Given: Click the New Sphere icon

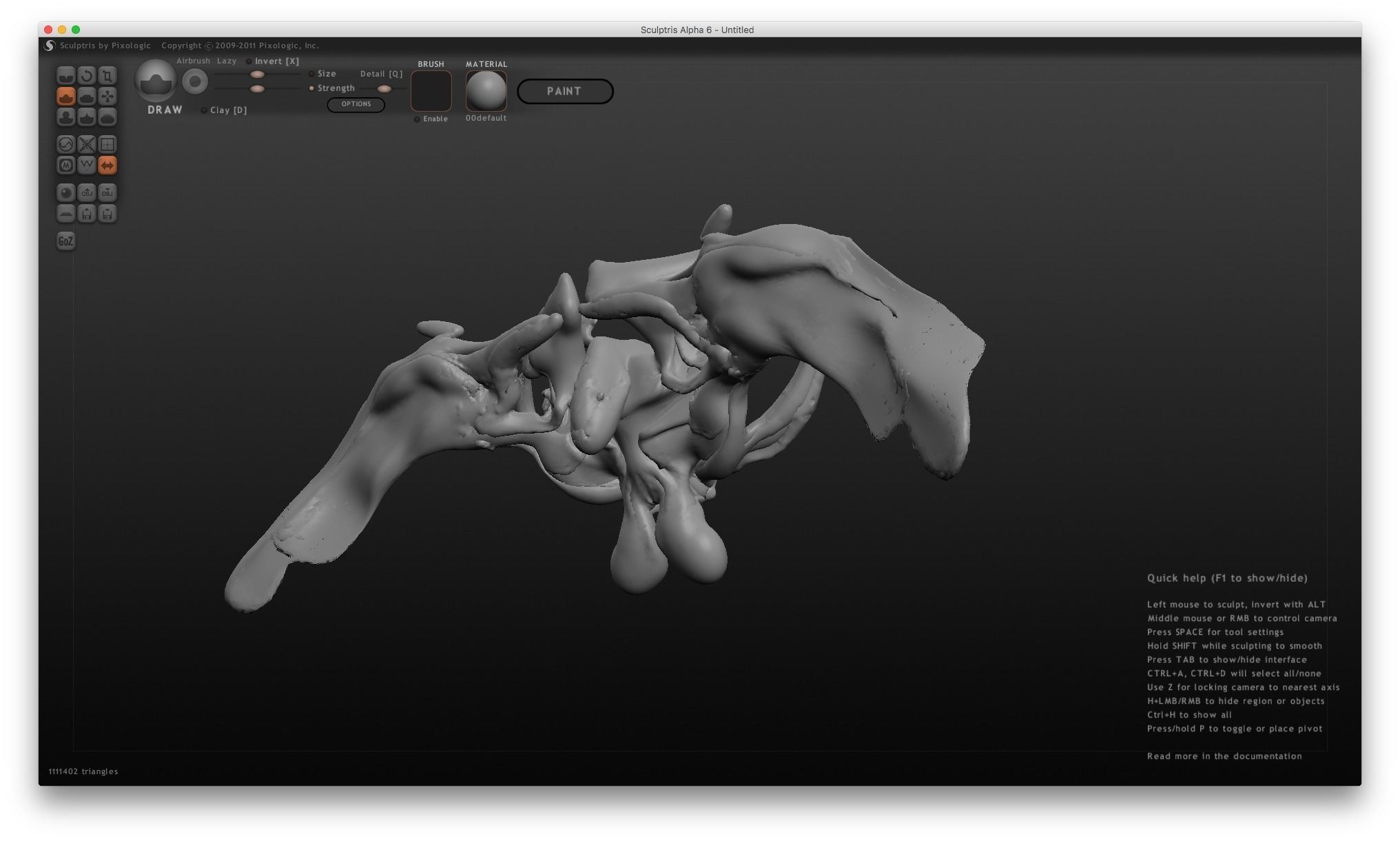Looking at the screenshot, I should [65, 192].
